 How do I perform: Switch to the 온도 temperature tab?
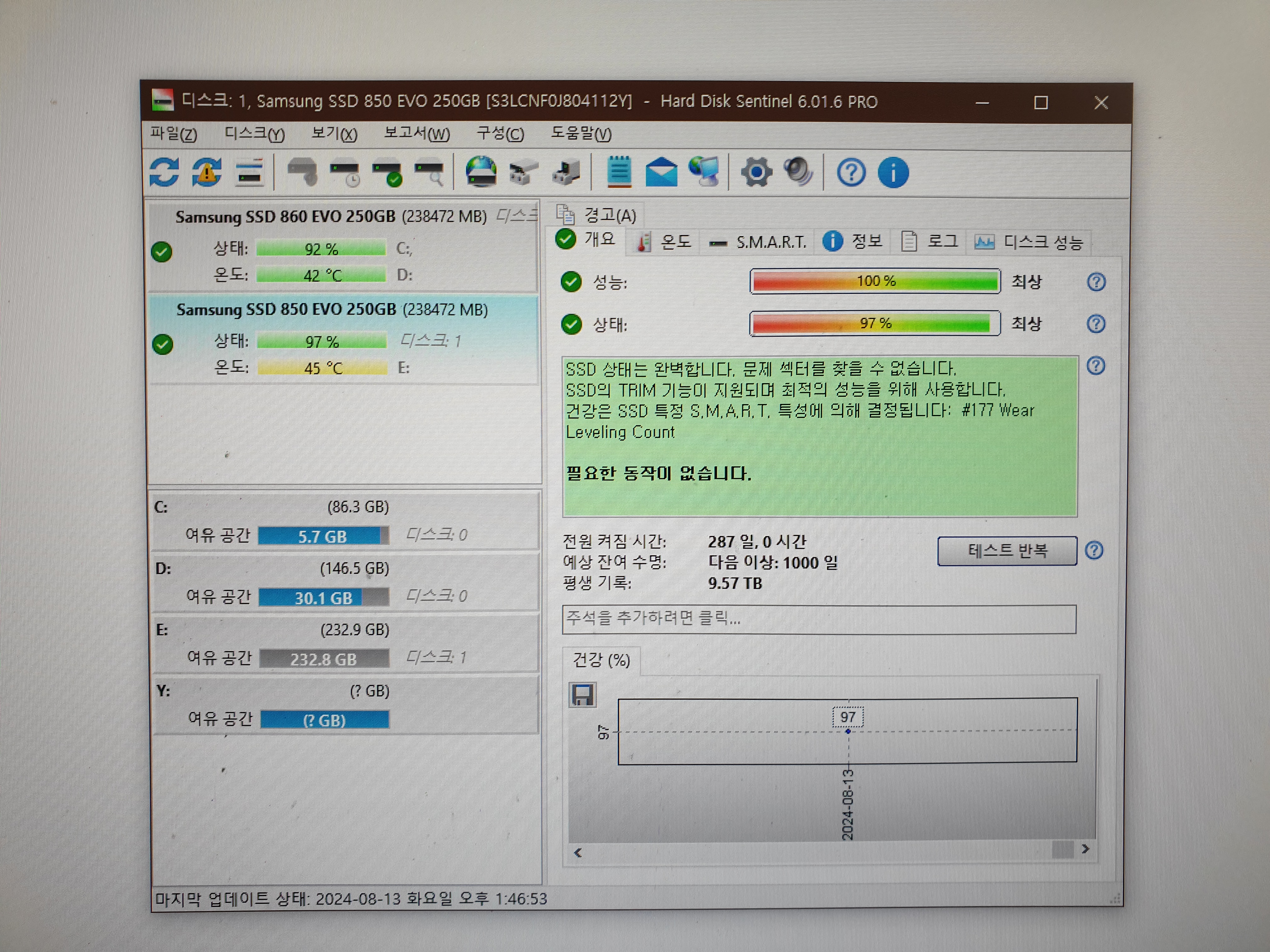tap(664, 242)
